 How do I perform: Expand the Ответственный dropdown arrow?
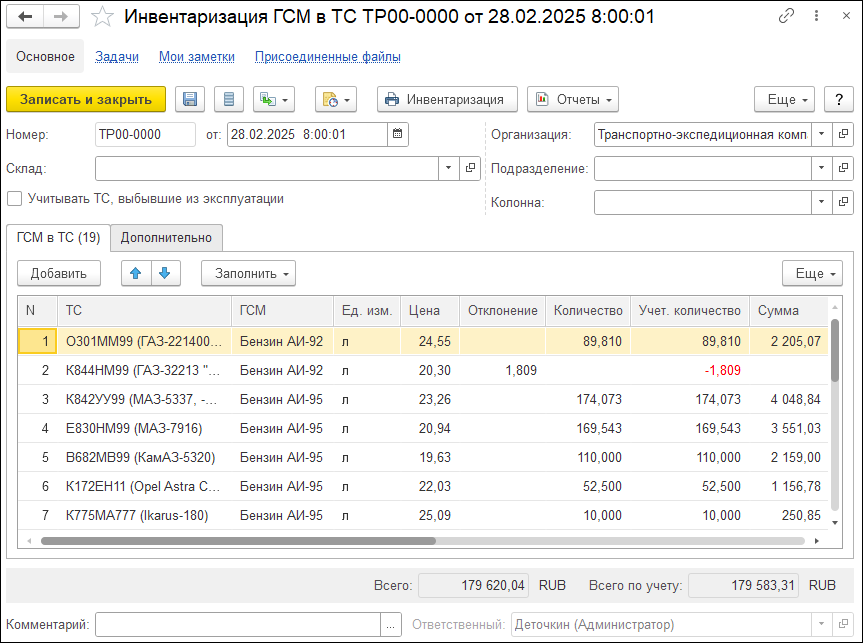tap(822, 624)
